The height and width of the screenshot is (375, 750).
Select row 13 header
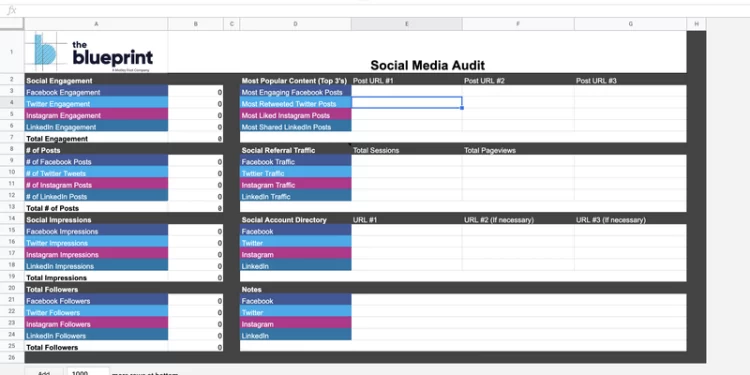point(12,208)
